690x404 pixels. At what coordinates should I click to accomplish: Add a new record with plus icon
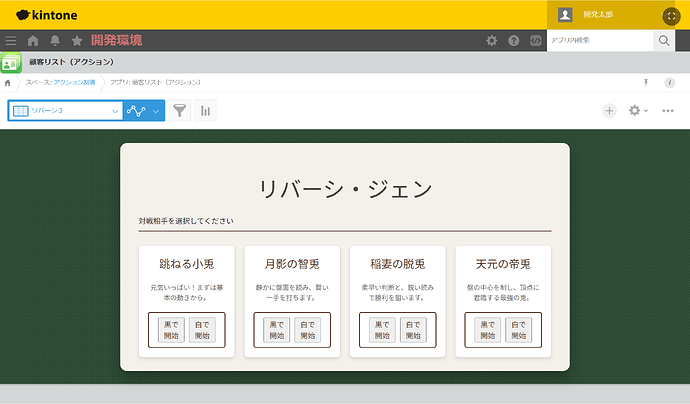click(x=609, y=111)
